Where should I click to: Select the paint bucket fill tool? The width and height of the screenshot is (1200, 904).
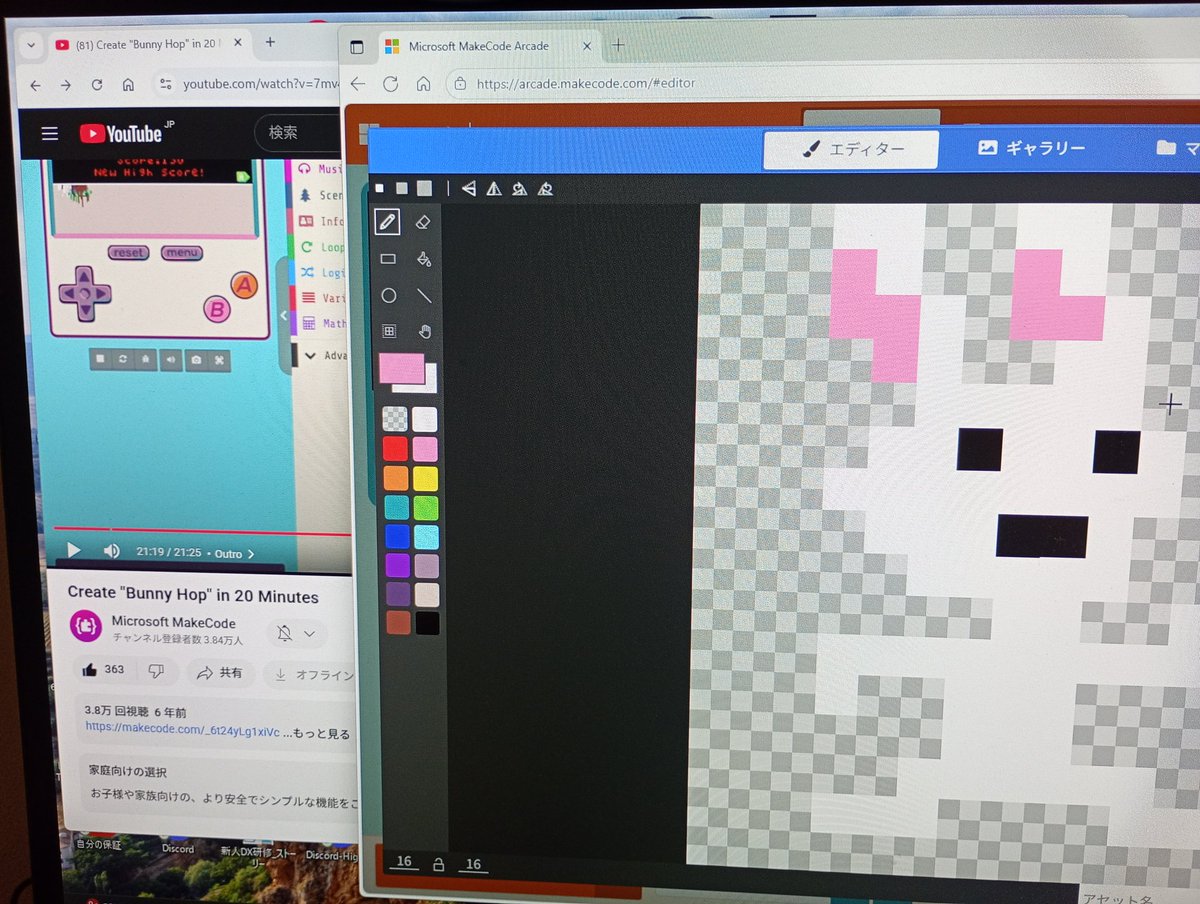tap(423, 259)
